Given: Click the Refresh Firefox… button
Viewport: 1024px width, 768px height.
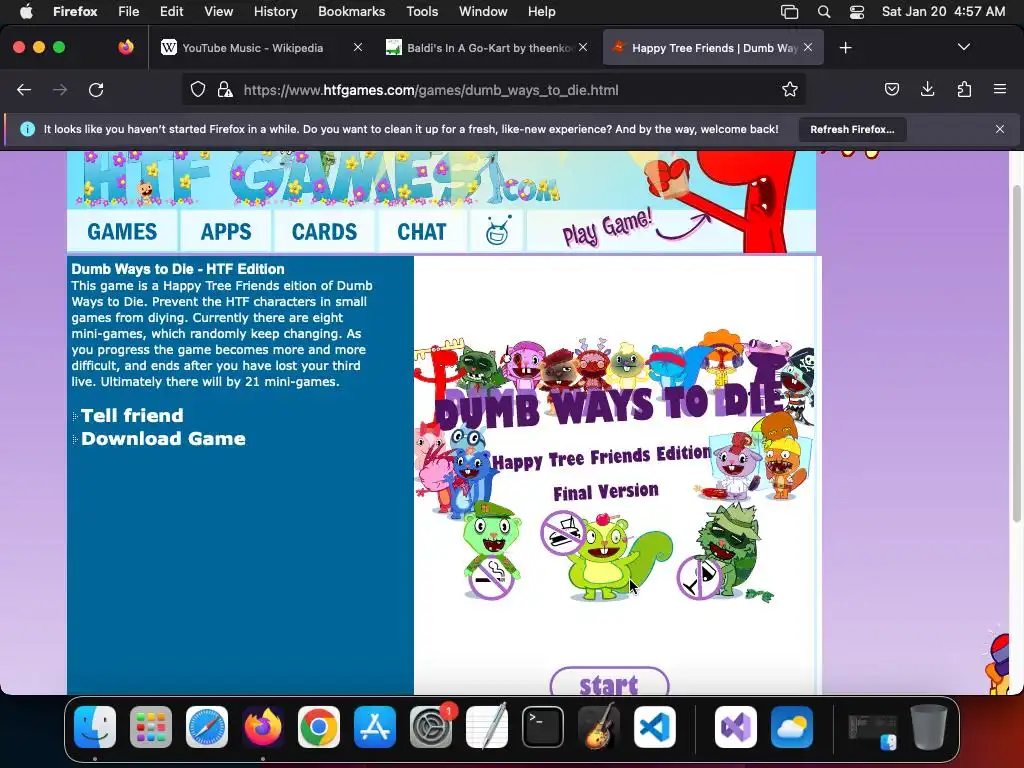Looking at the screenshot, I should pos(852,129).
